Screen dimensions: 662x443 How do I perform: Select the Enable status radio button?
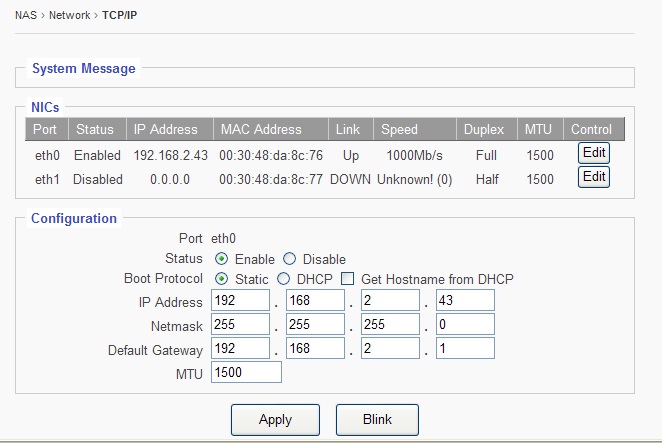pyautogui.click(x=221, y=259)
